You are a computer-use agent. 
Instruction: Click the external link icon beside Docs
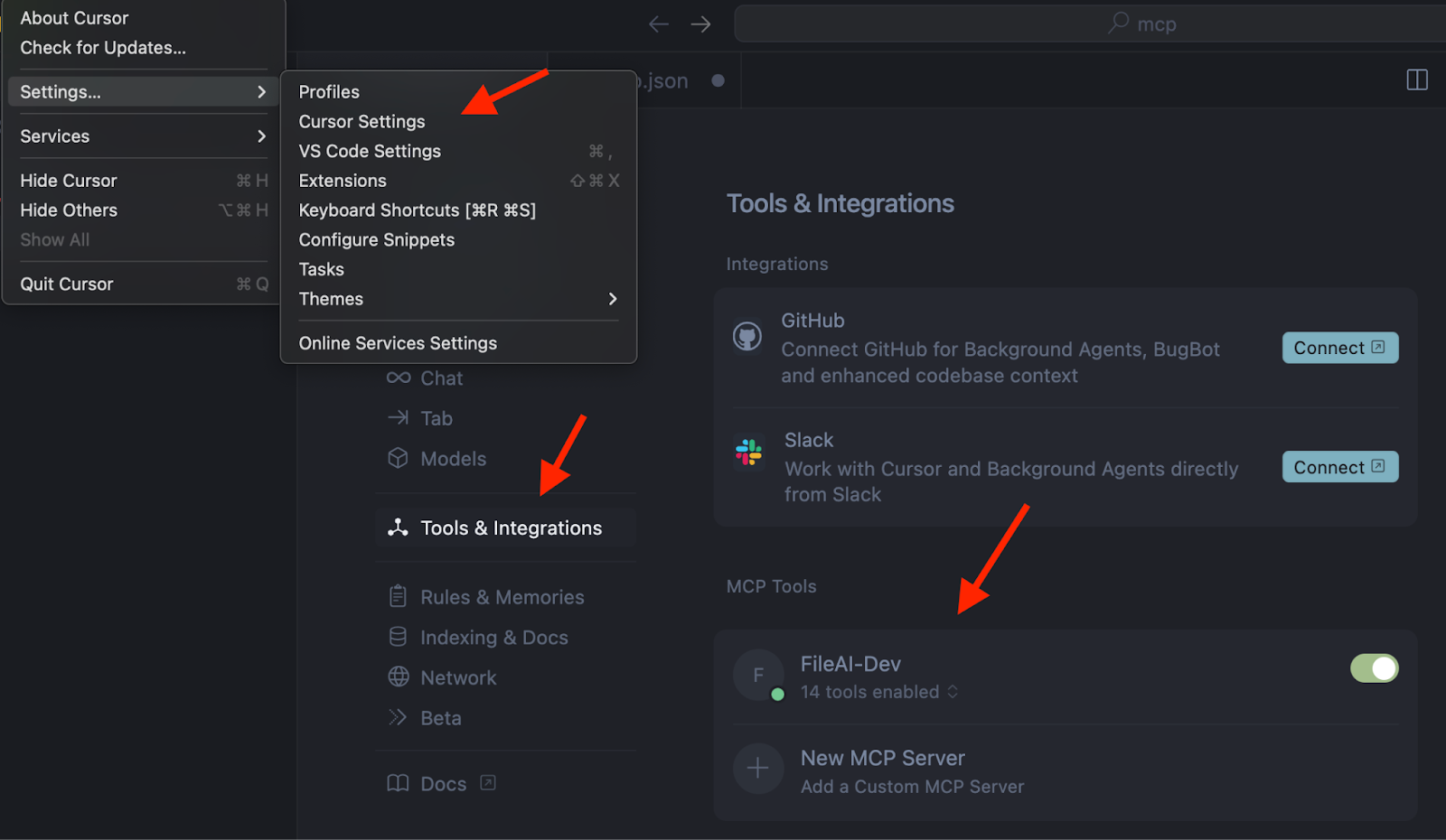click(x=488, y=783)
